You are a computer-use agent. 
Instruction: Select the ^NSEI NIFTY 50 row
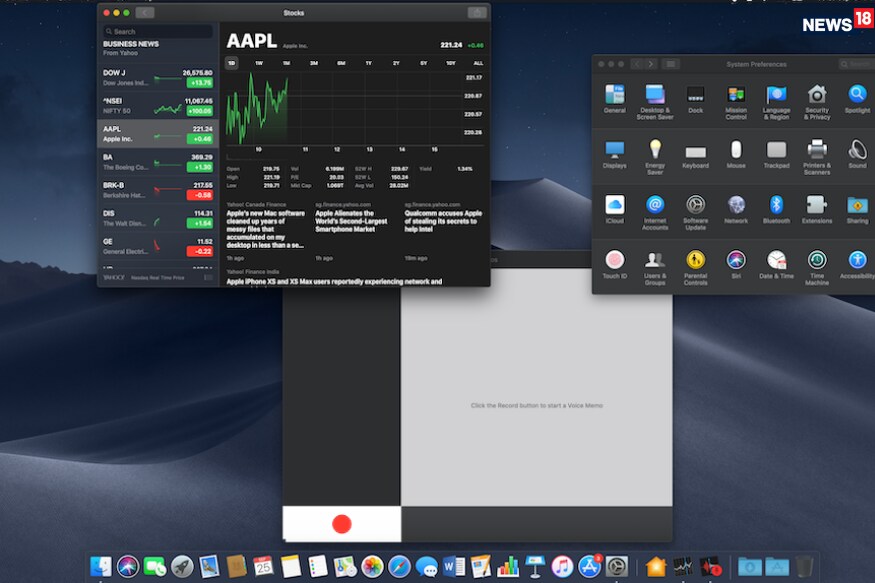[158, 105]
